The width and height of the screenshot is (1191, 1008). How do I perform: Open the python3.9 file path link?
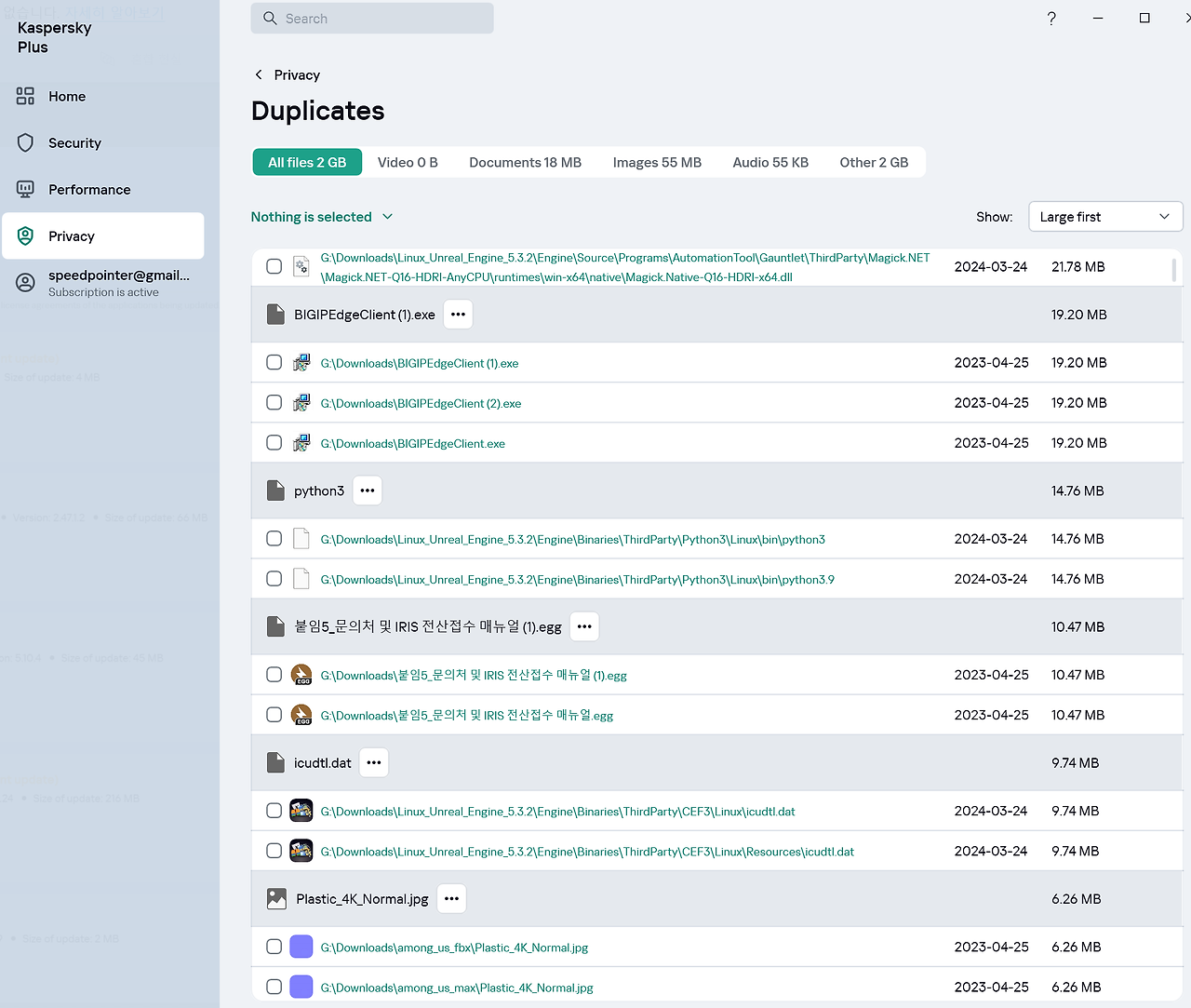tap(577, 579)
